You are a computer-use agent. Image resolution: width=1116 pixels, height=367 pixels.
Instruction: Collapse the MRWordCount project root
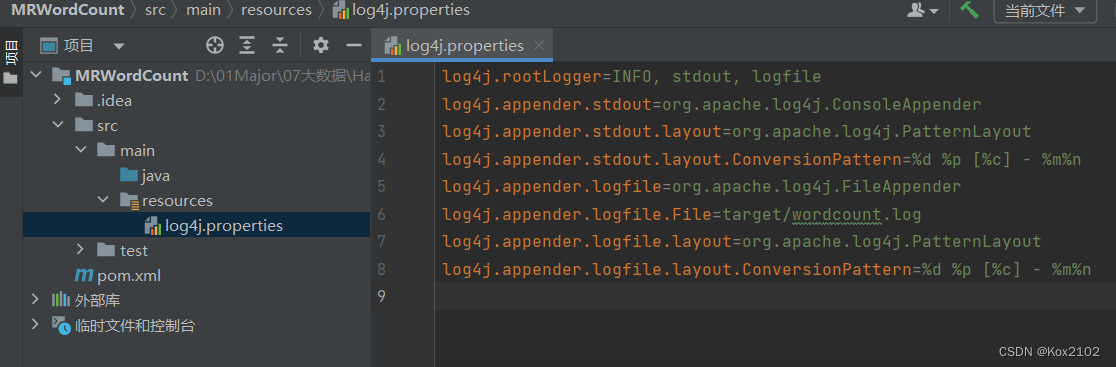[36, 75]
